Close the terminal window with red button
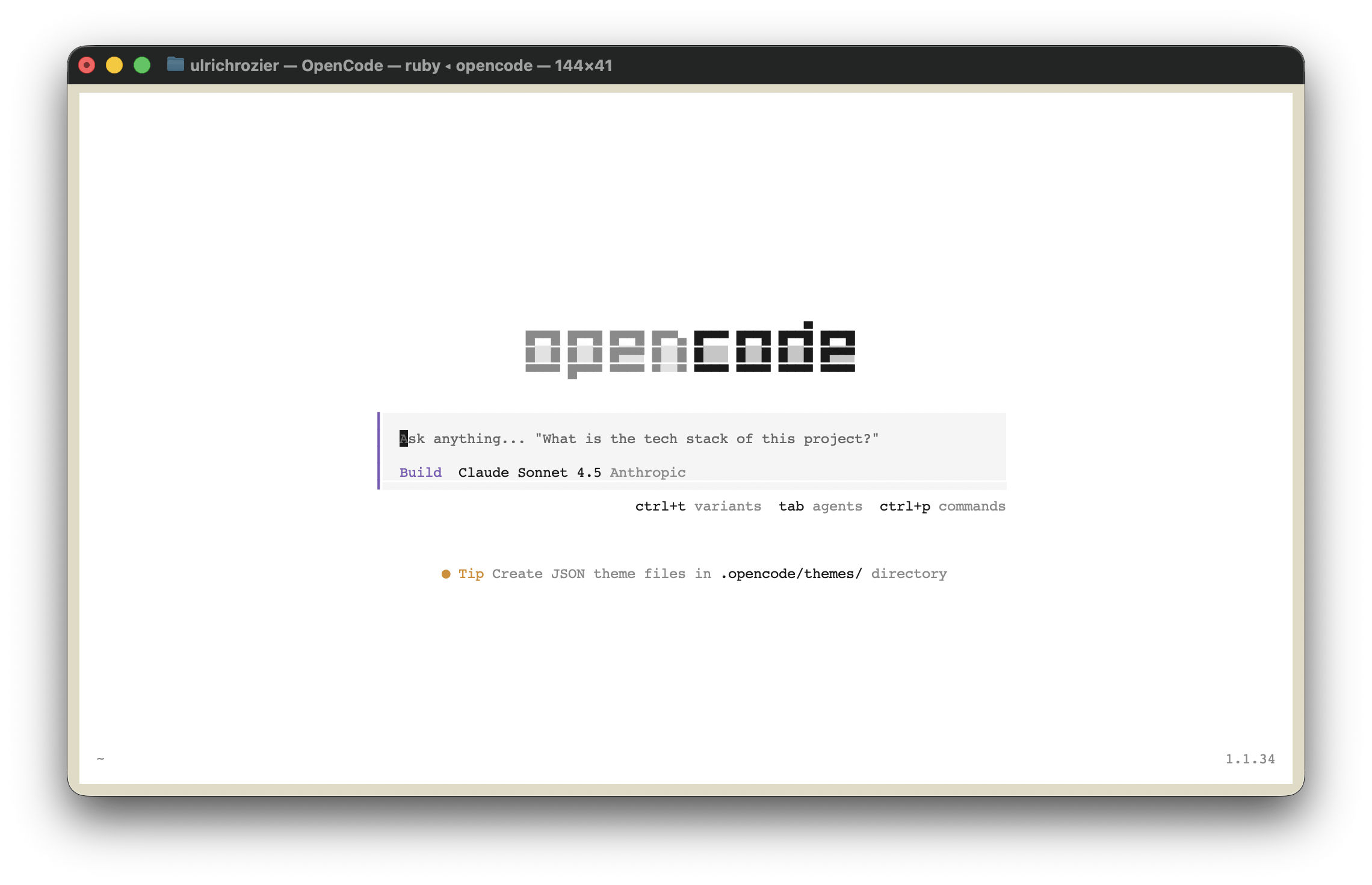The height and width of the screenshot is (885, 1372). [87, 65]
